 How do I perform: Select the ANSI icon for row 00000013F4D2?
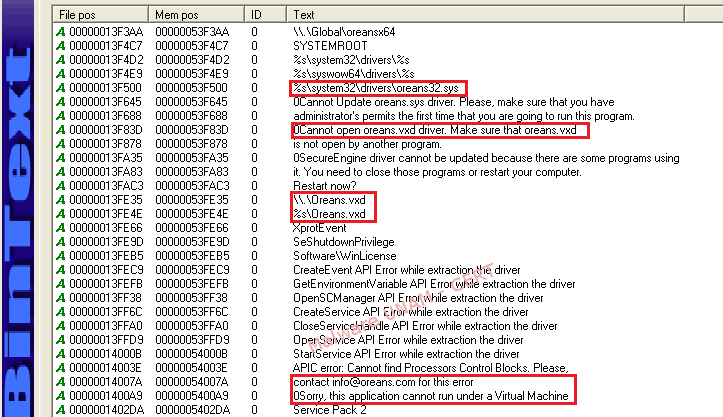click(60, 60)
